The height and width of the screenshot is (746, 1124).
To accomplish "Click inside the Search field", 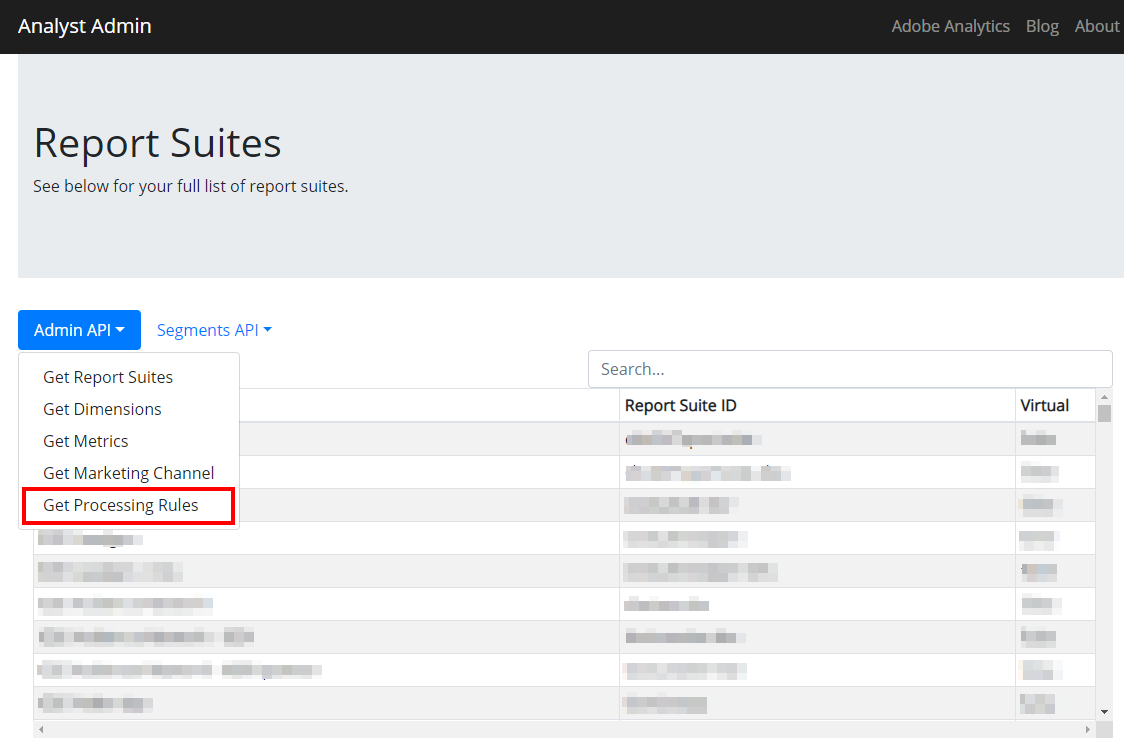I will tap(849, 368).
